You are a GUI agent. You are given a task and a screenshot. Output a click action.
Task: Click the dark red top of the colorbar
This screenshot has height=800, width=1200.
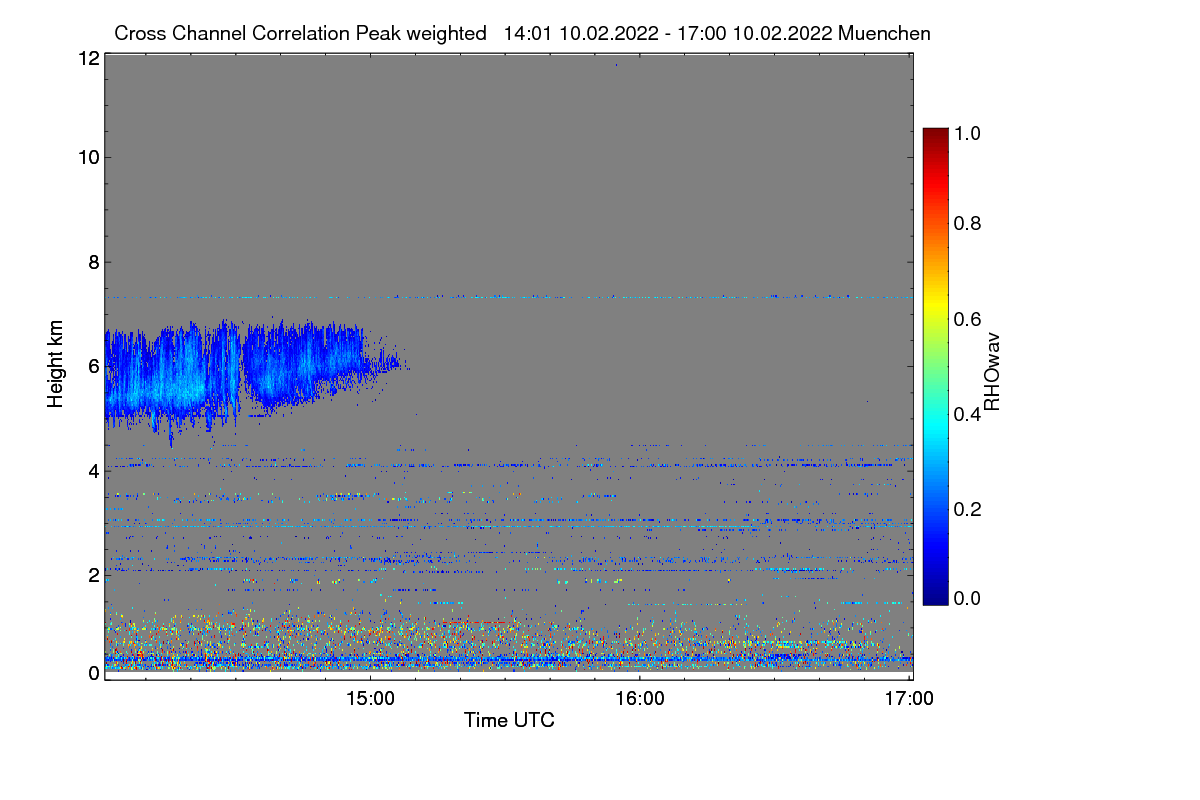tap(935, 135)
